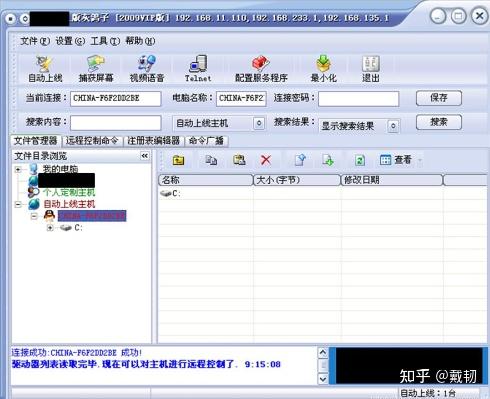490x399 pixels.
Task: Click the paste icon in file toolbar
Action: point(239,160)
